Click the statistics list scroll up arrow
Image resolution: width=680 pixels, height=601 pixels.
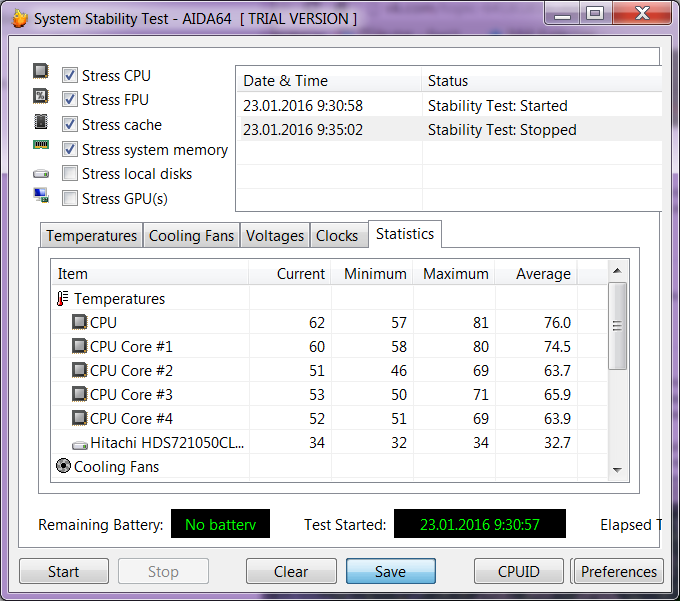point(618,271)
